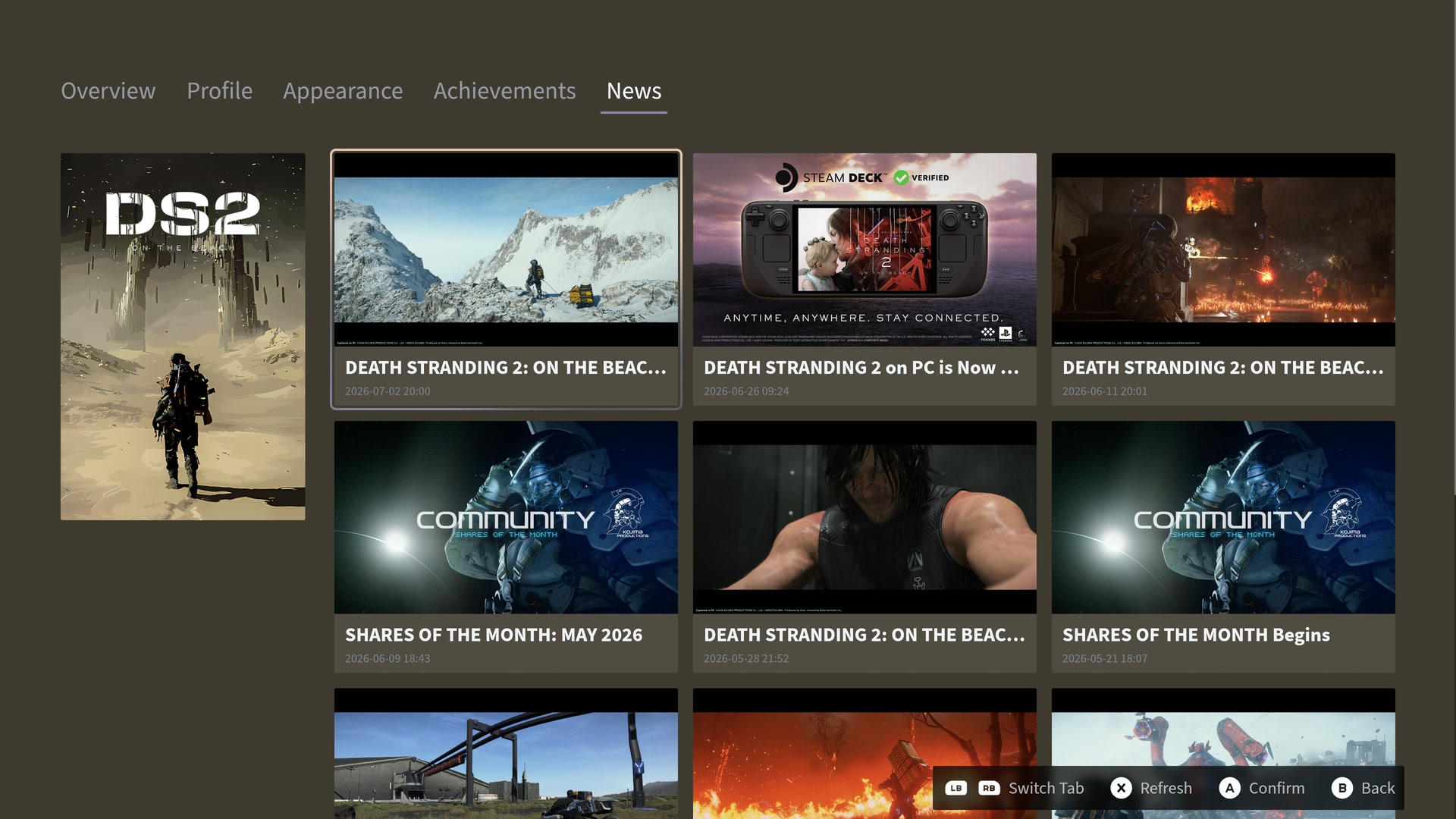Open the fiery night battle news thumbnail

pyautogui.click(x=1223, y=250)
